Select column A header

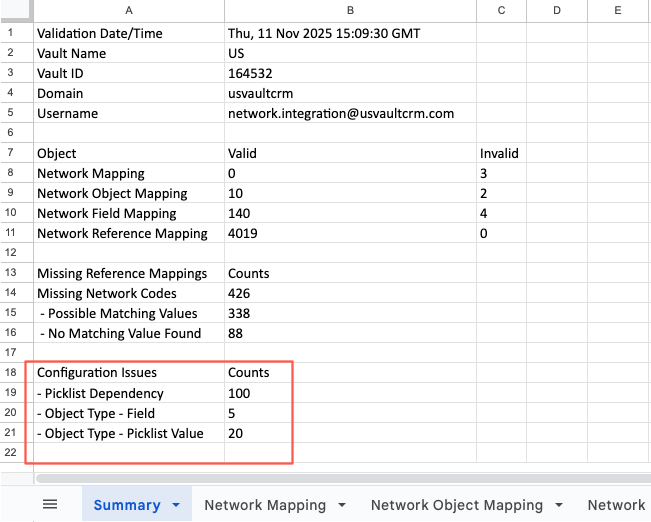(128, 10)
